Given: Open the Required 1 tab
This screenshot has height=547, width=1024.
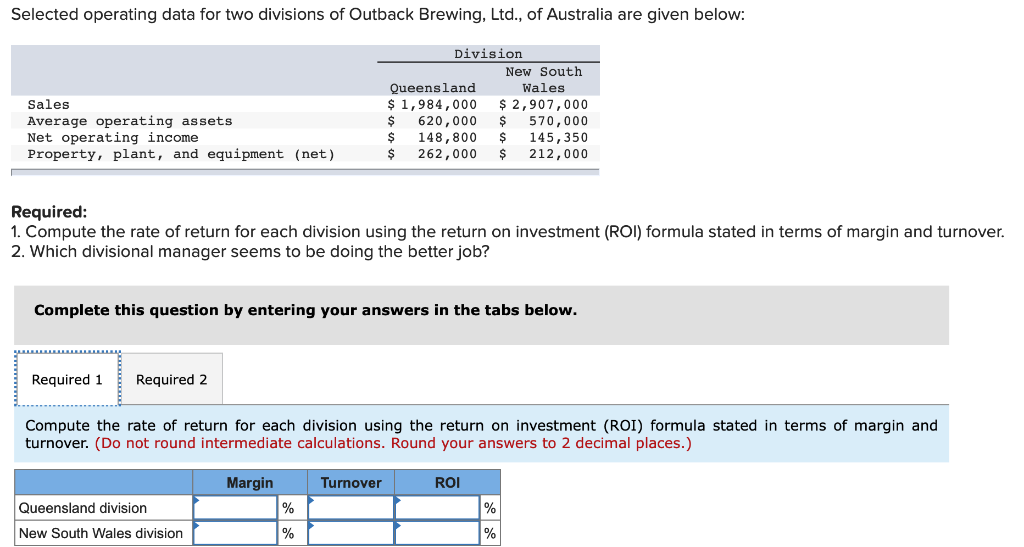Looking at the screenshot, I should [x=67, y=379].
